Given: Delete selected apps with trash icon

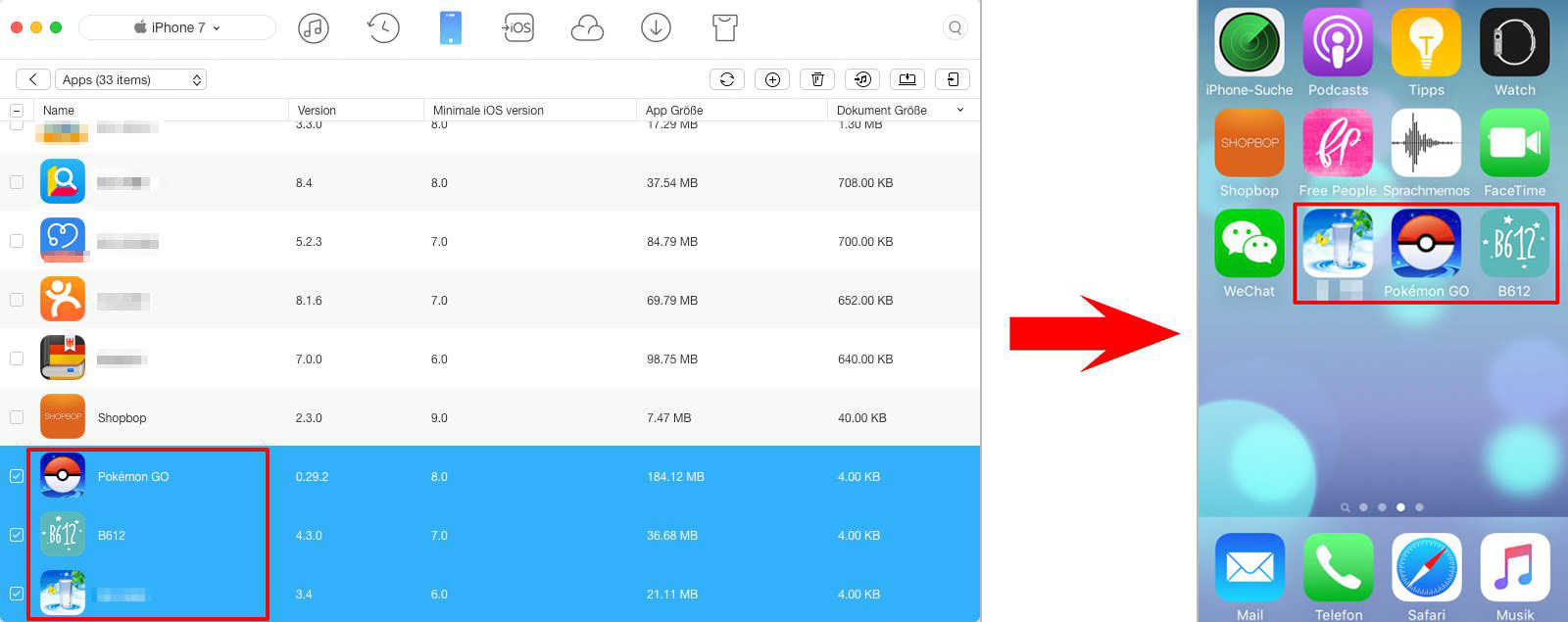Looking at the screenshot, I should point(817,79).
